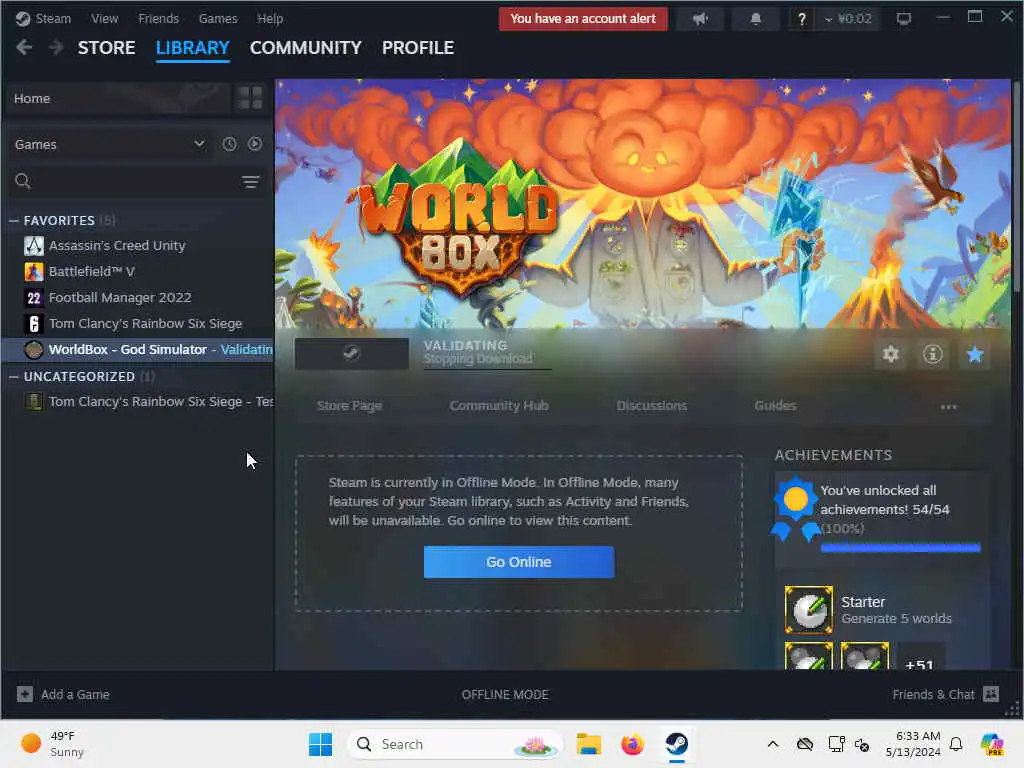1024x768 pixels.
Task: Open WorldBox manage gear icon
Action: click(x=891, y=355)
